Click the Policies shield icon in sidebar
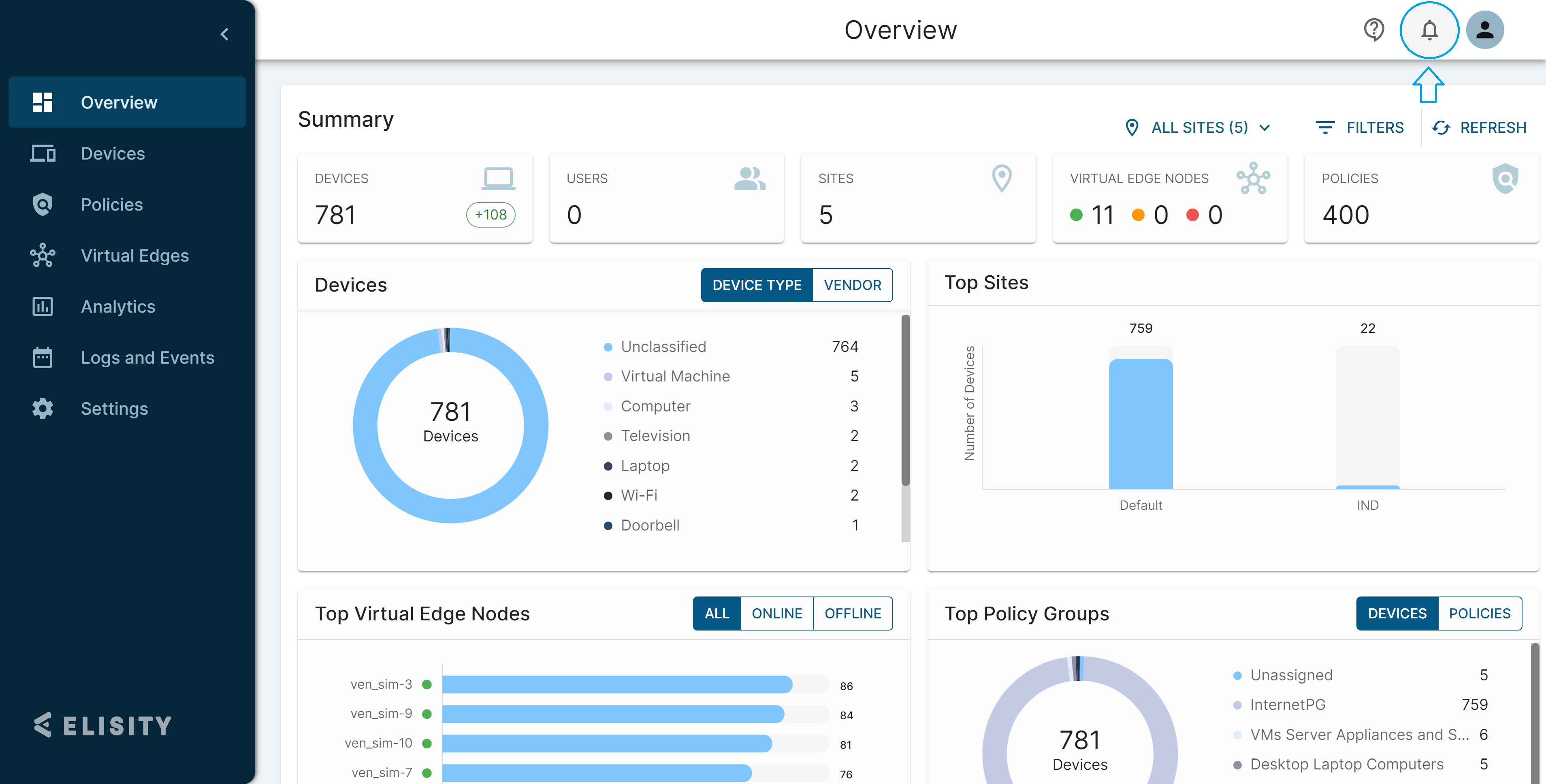This screenshot has height=784, width=1546. [43, 205]
